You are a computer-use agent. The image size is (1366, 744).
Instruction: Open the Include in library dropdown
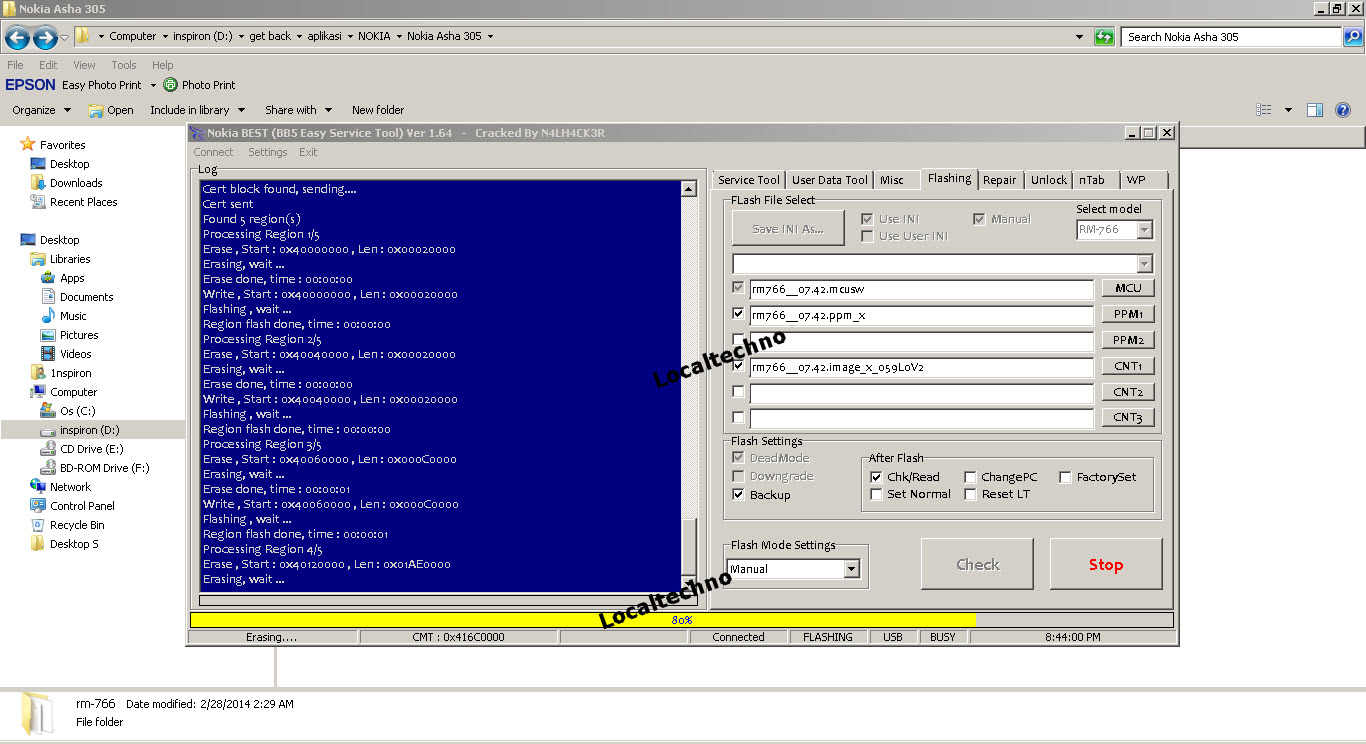[x=197, y=110]
